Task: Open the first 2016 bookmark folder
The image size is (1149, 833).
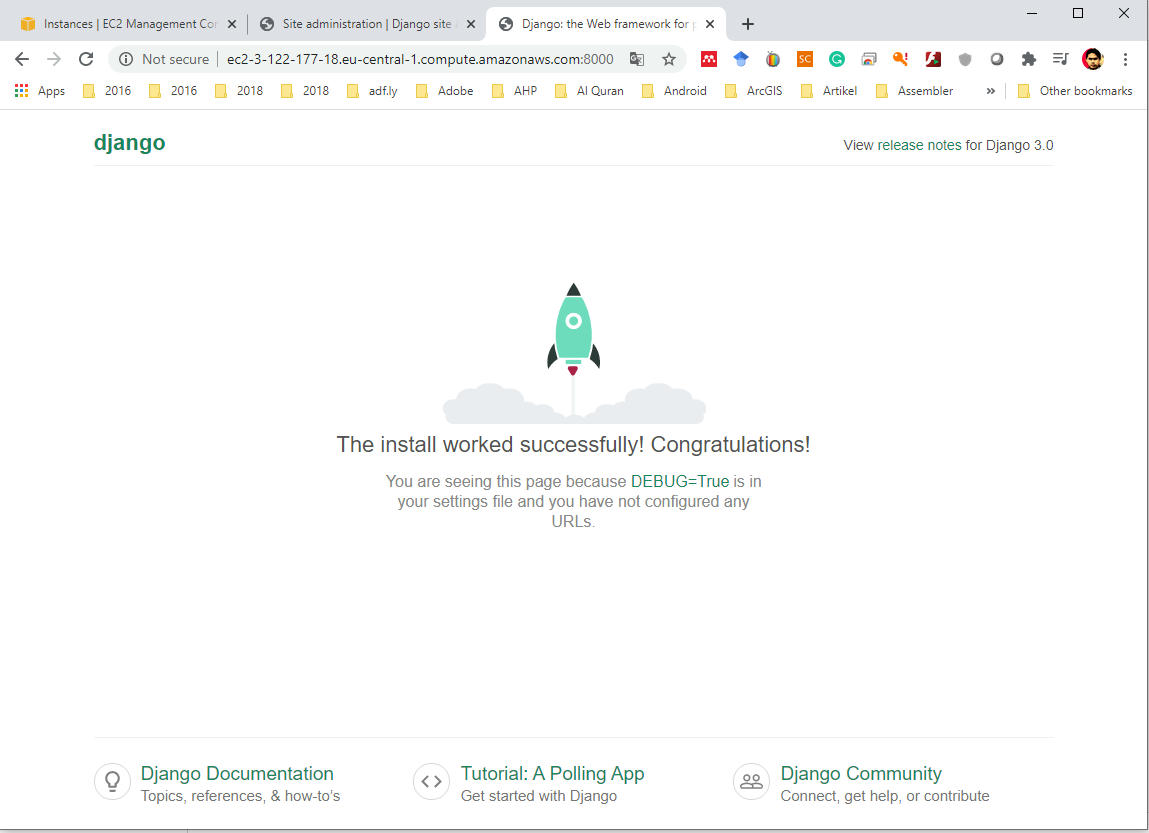Action: pos(107,91)
